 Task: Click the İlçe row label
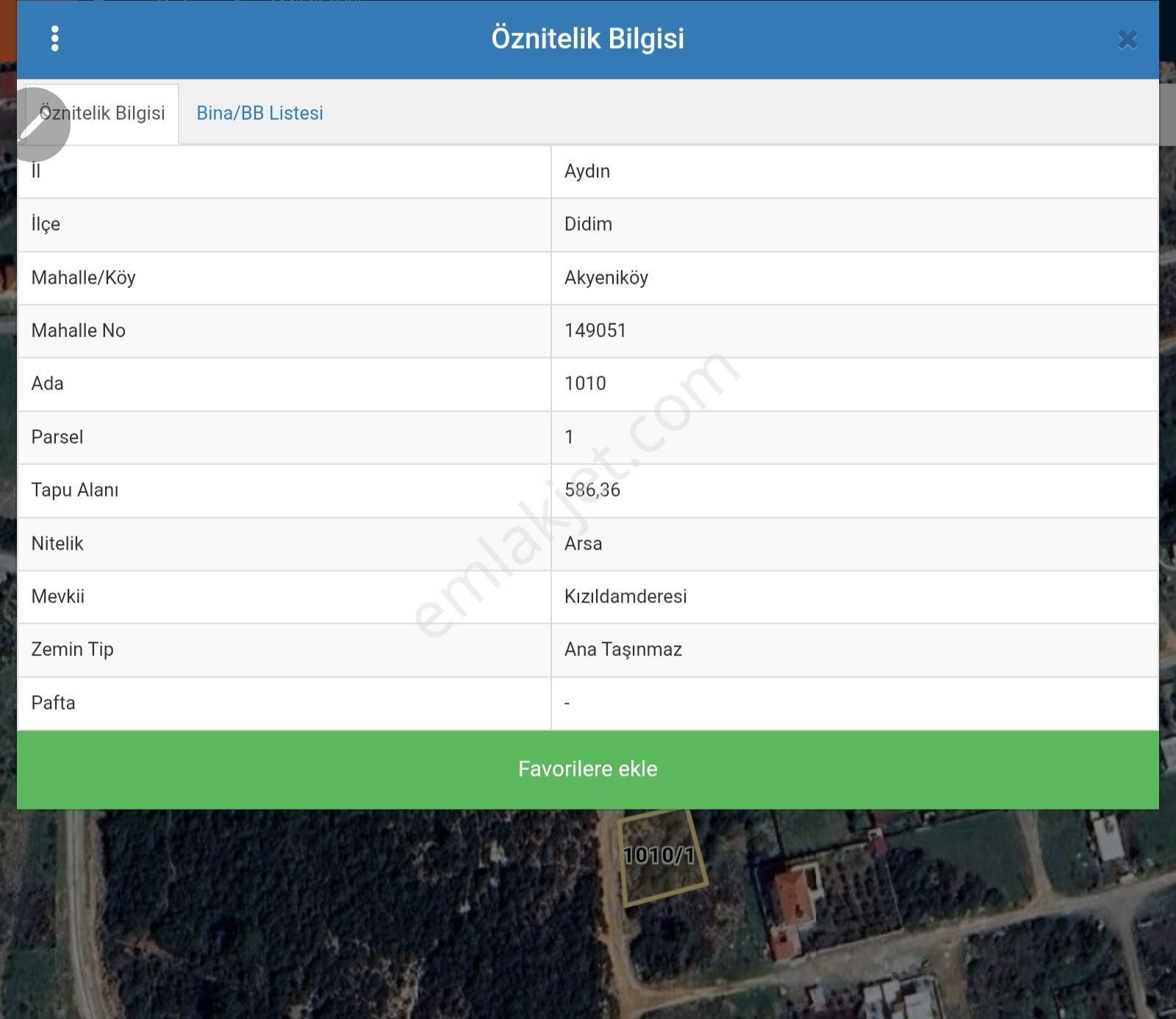tap(46, 224)
